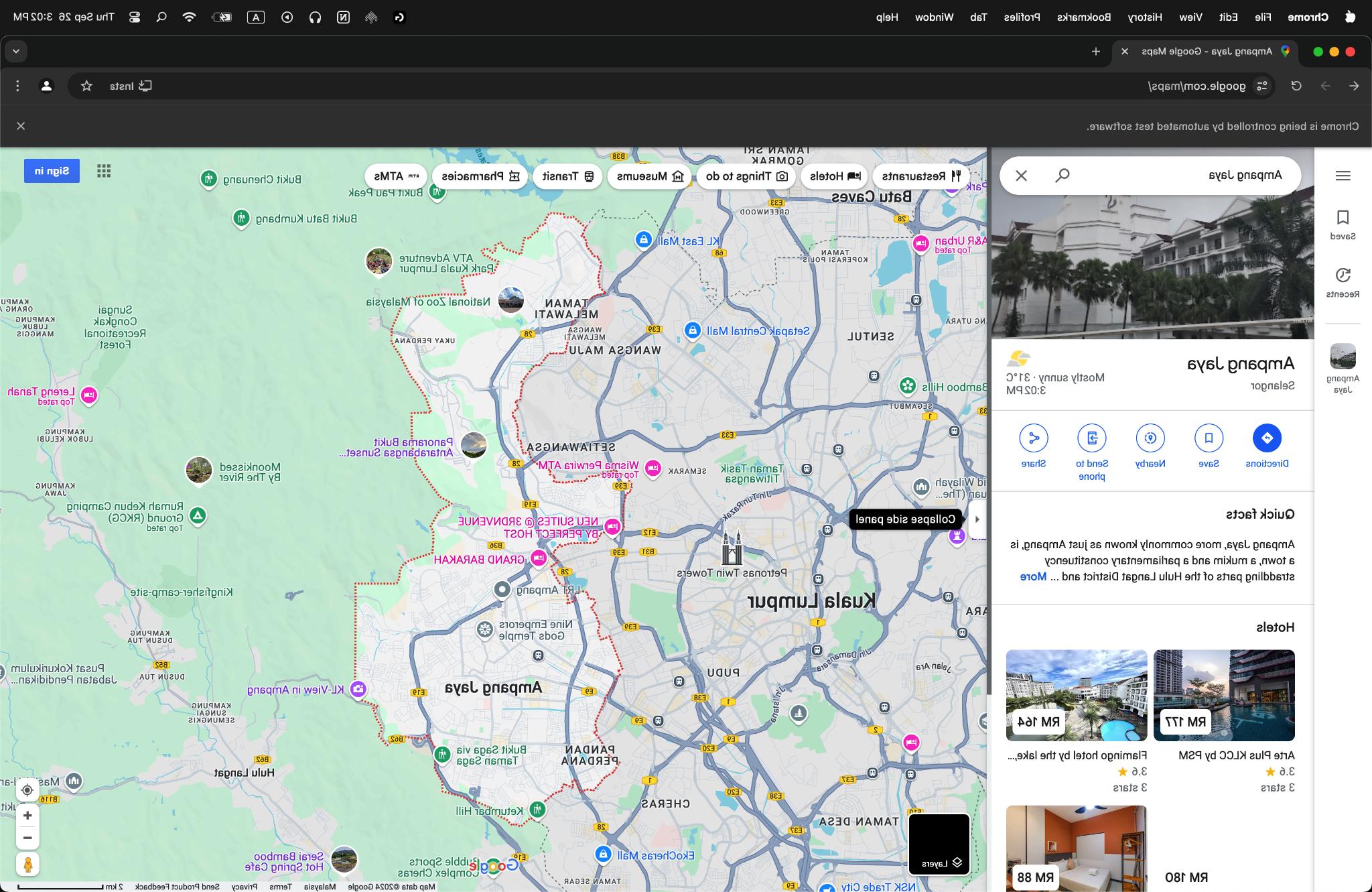Screen dimensions: 1372x892
Task: Clear the Ampang Jaya search text
Action: (1021, 176)
